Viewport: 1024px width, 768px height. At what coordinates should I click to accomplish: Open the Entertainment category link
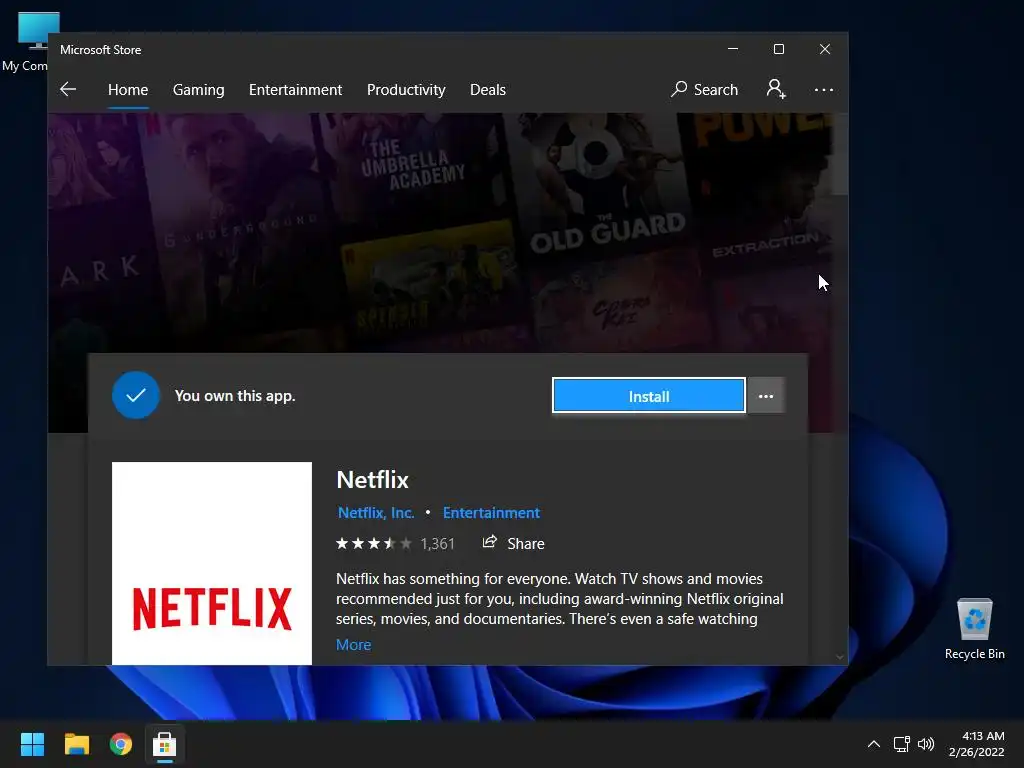[491, 513]
